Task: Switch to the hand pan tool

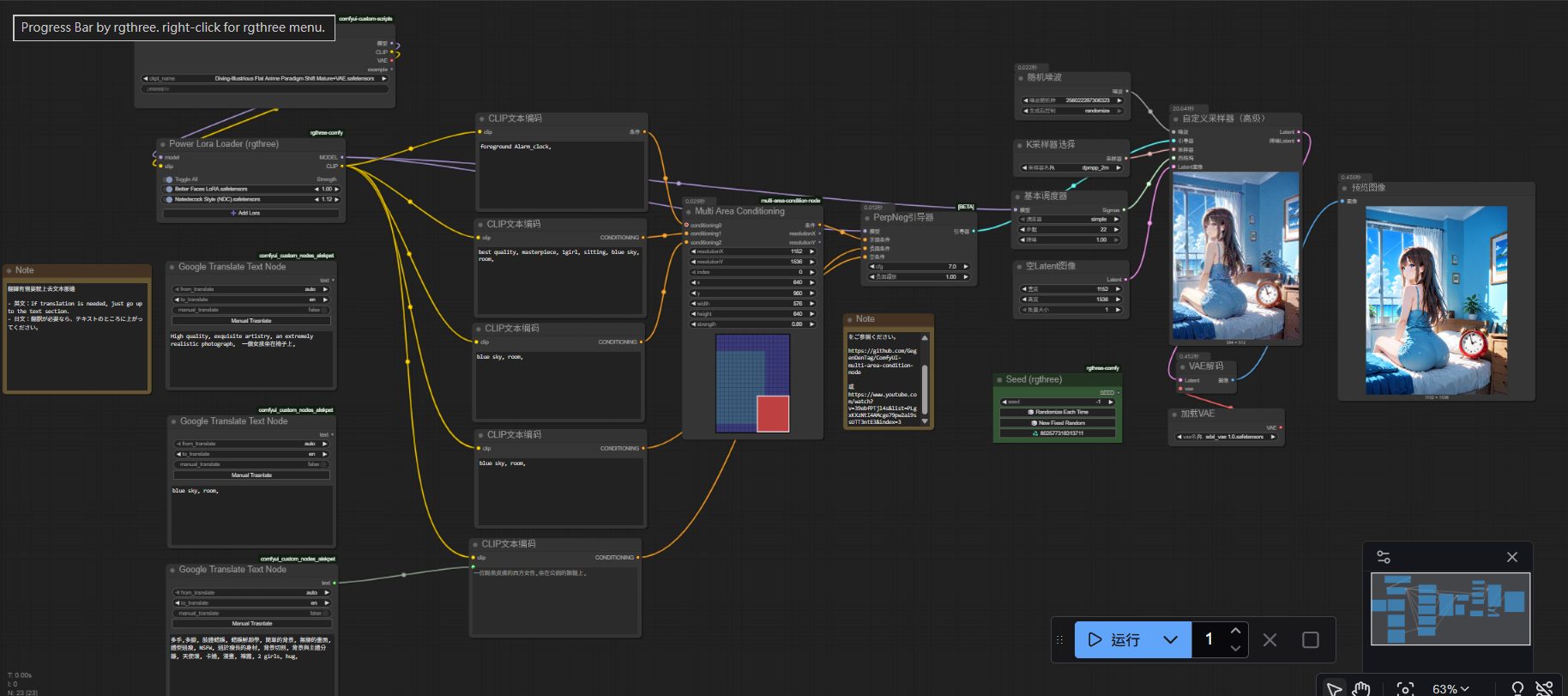Action: point(1361,688)
